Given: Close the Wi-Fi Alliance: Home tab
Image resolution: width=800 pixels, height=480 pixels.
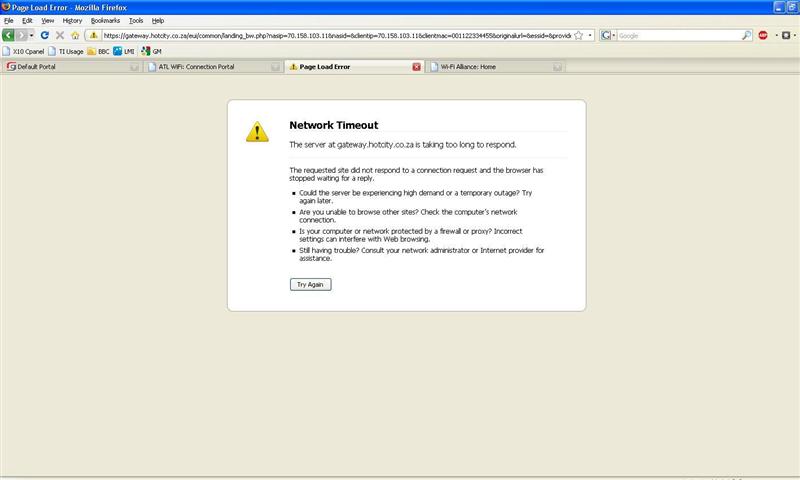Looking at the screenshot, I should tap(557, 67).
